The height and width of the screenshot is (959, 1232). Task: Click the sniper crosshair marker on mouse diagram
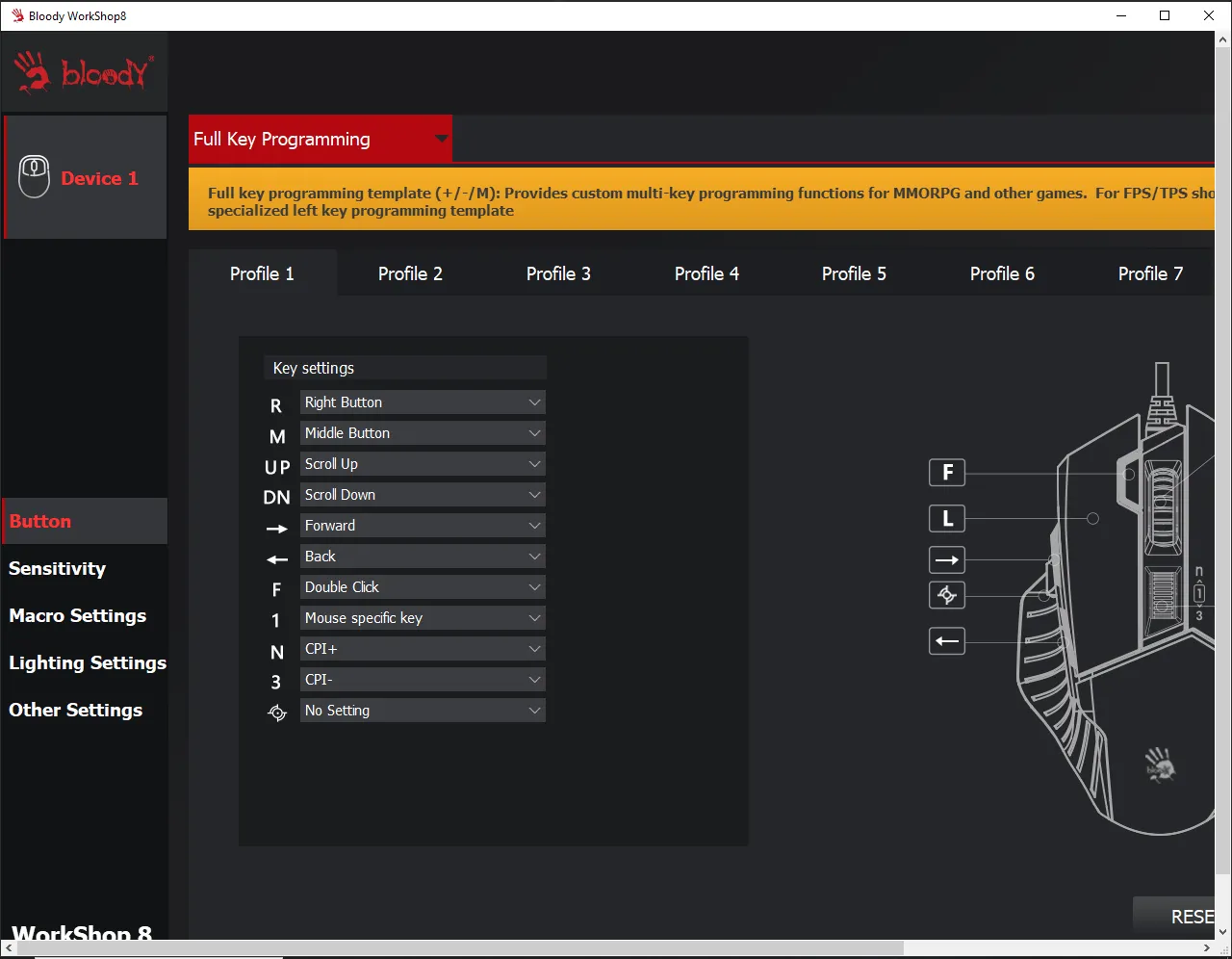(947, 595)
